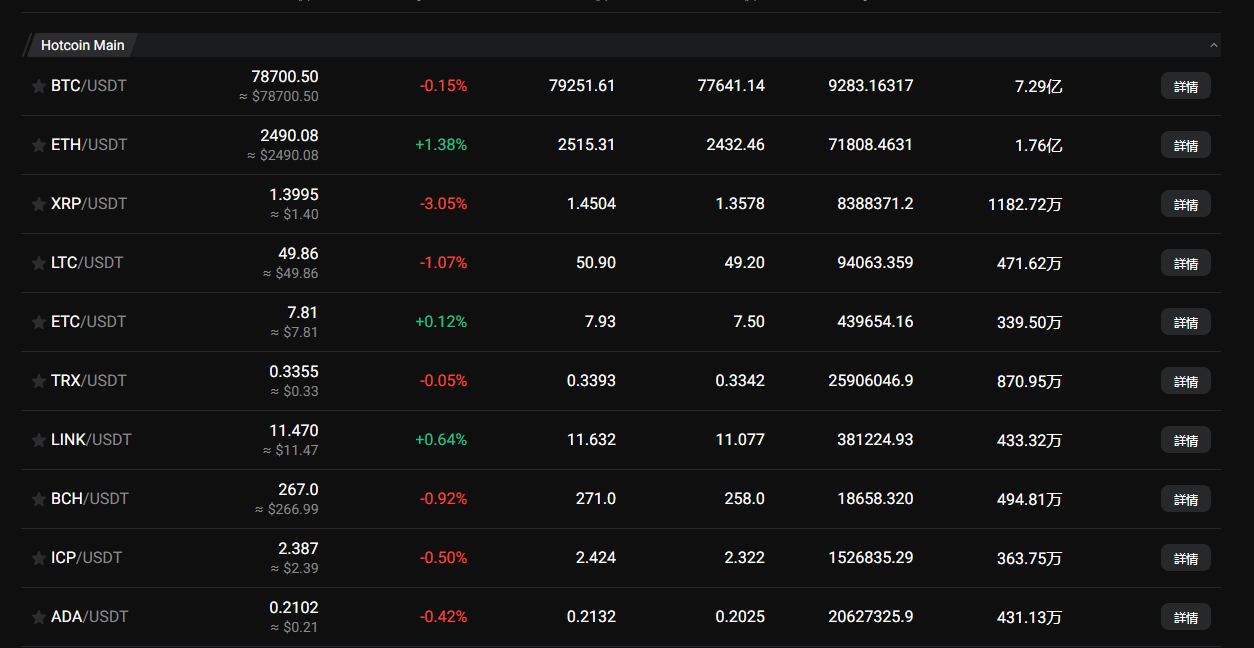
Task: Click the TRX approximate price ≈ $0.33
Action: tap(295, 391)
